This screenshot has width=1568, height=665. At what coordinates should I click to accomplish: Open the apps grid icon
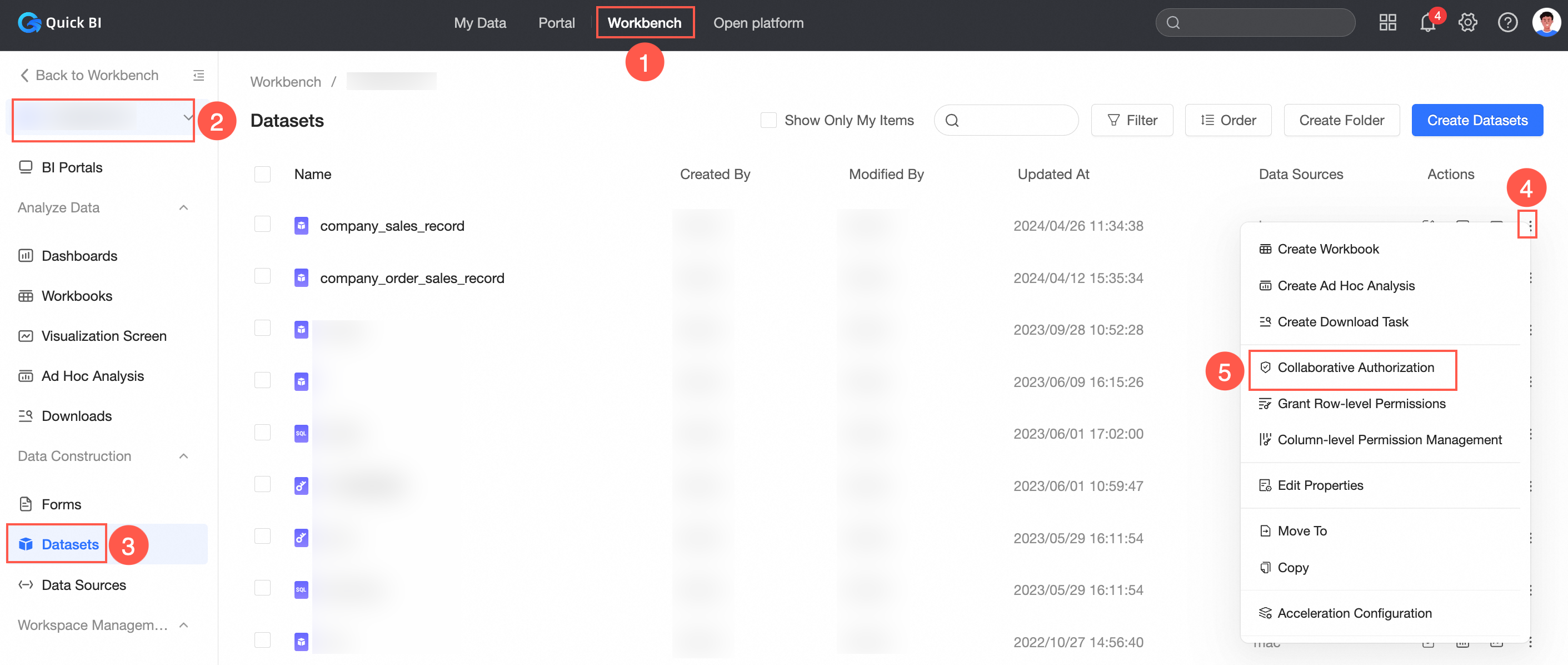coord(1387,23)
